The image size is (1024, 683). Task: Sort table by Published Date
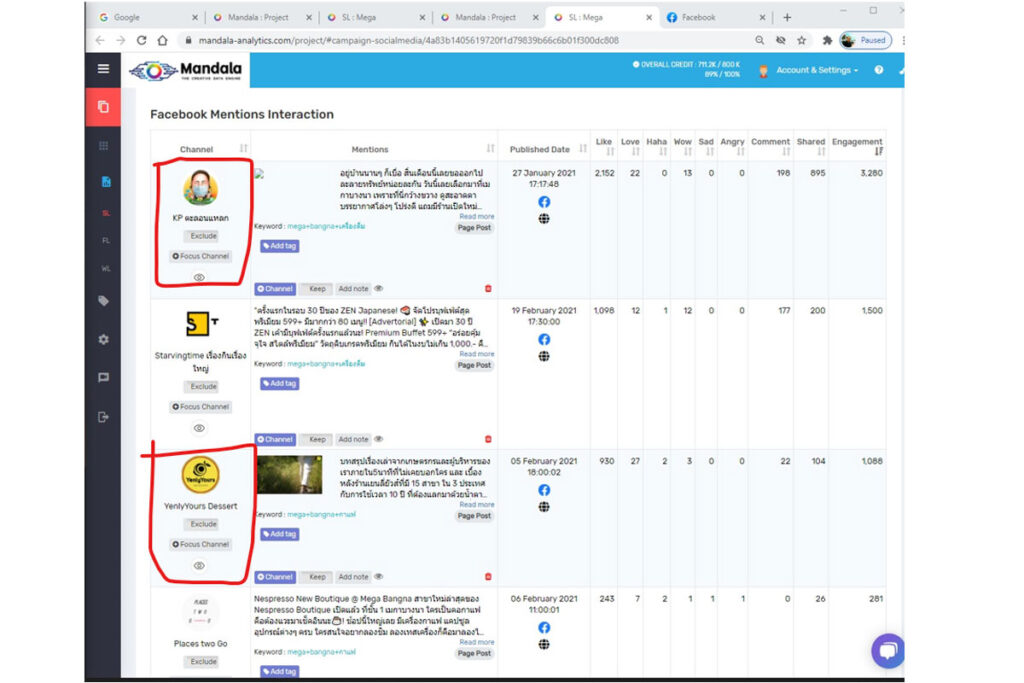583,149
